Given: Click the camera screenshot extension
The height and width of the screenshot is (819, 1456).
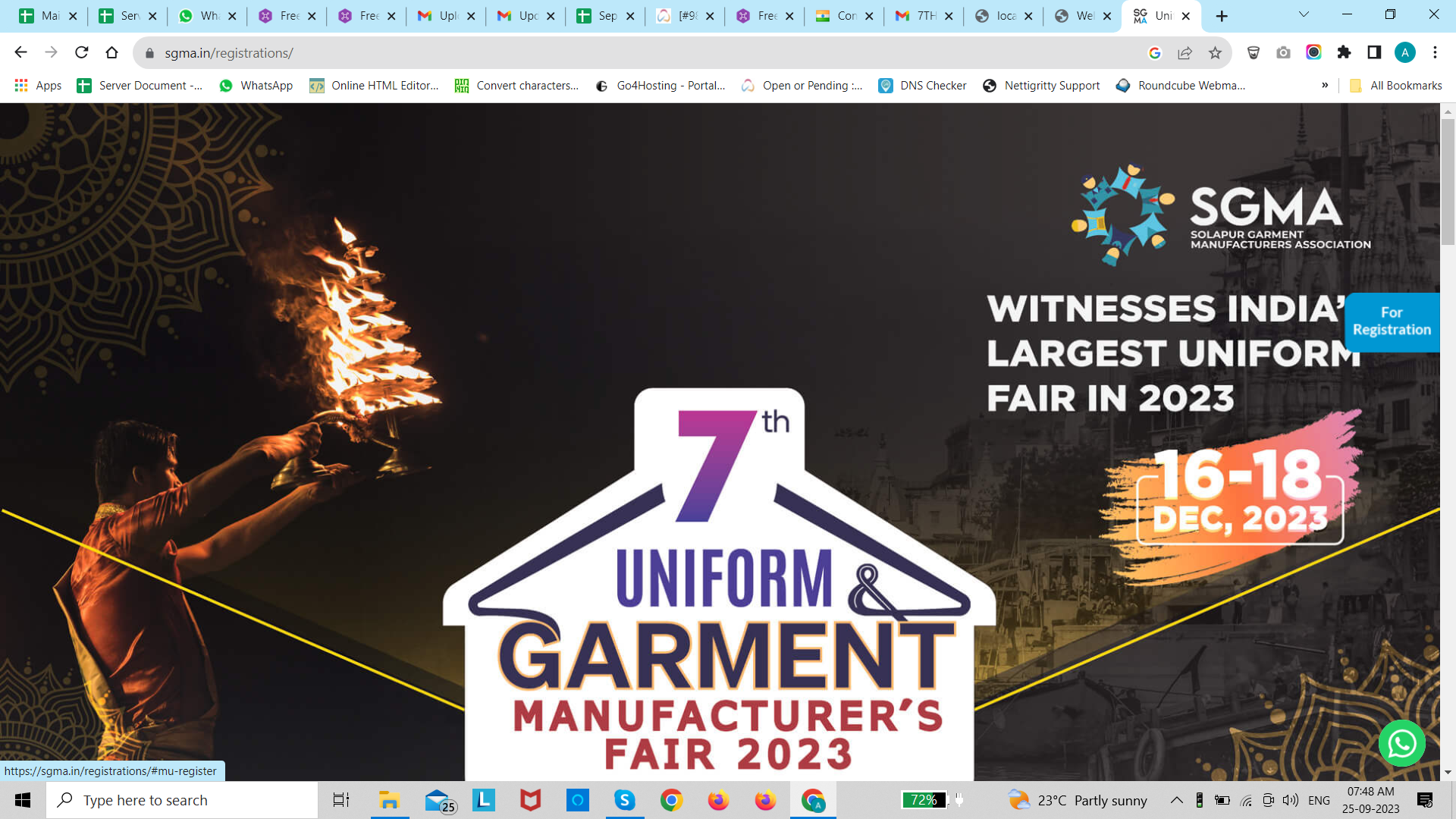Looking at the screenshot, I should click(1283, 52).
